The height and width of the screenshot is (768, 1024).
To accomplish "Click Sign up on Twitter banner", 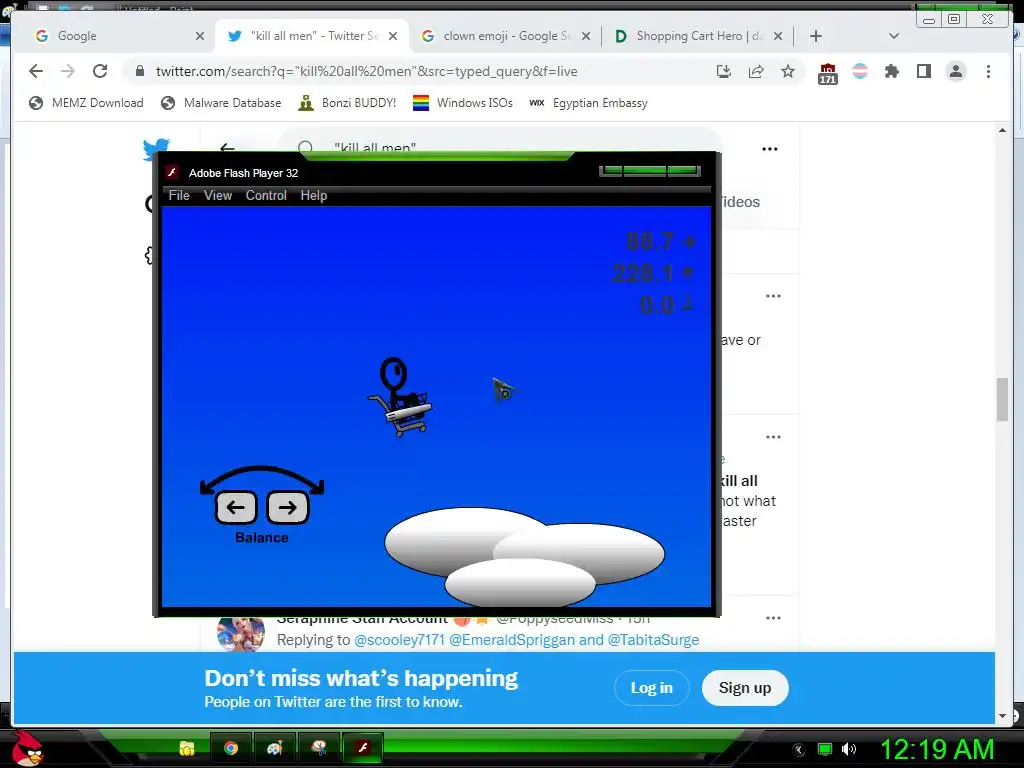I will tap(745, 688).
